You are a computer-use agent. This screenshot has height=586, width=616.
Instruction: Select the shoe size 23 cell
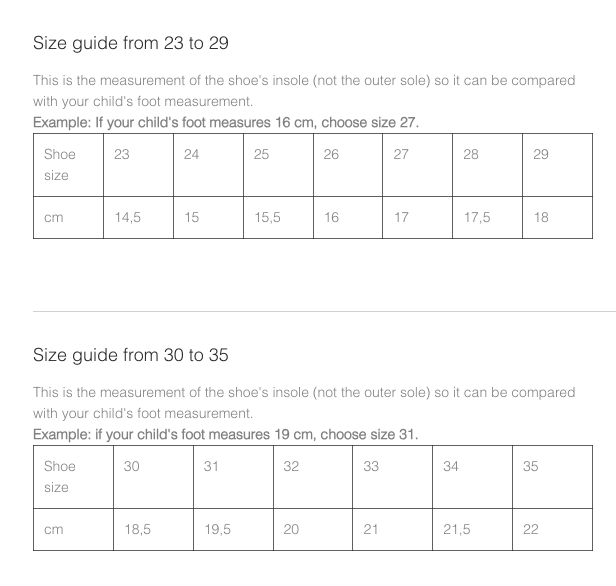[x=138, y=165]
